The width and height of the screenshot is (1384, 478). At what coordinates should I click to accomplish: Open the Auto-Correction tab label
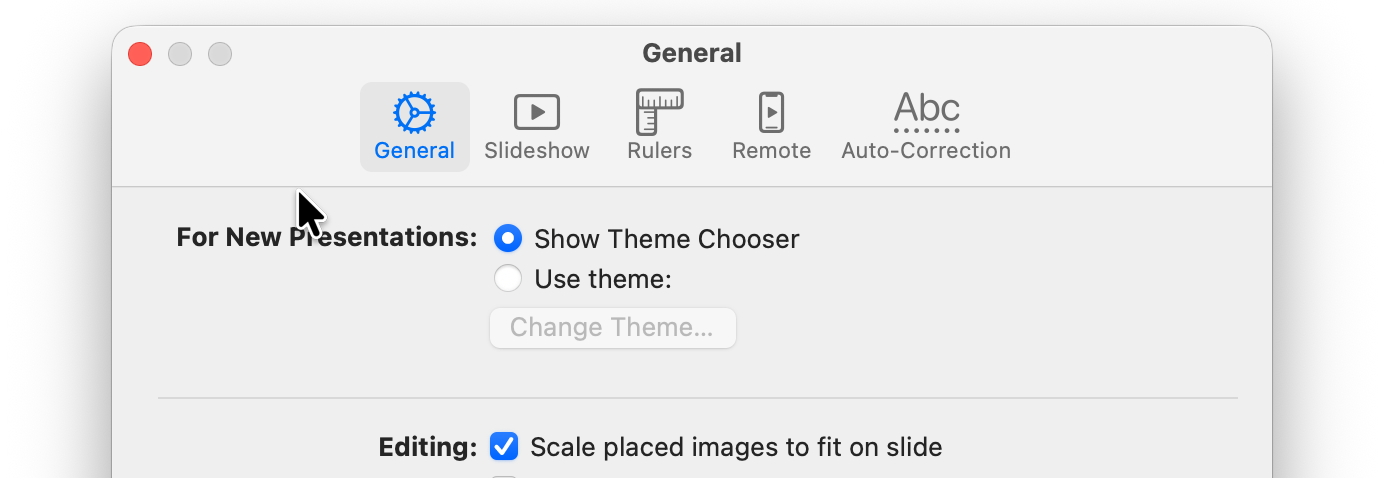pos(926,151)
